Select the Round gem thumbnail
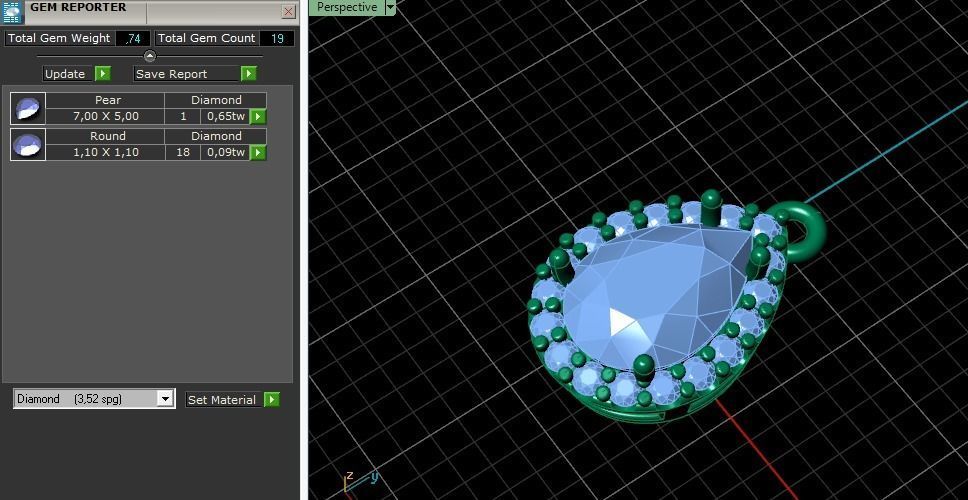The height and width of the screenshot is (500, 968). click(28, 144)
